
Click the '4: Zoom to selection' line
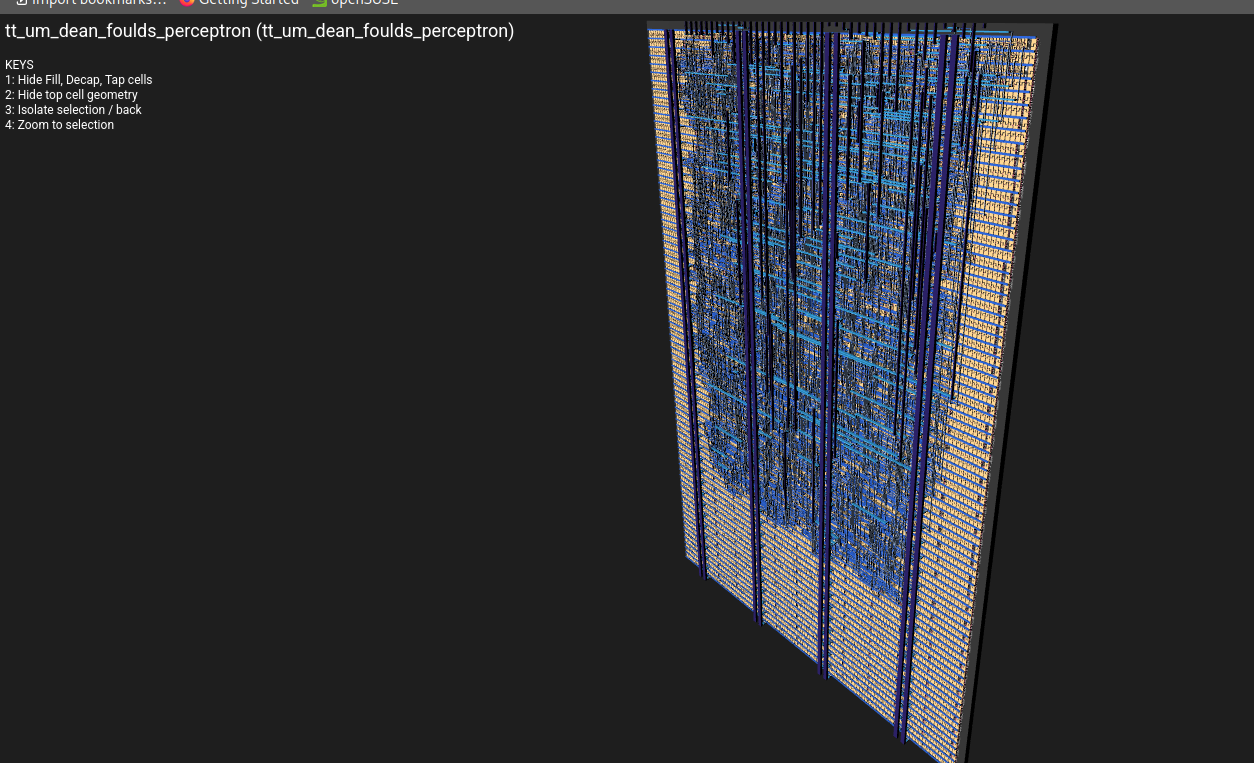[x=59, y=125]
